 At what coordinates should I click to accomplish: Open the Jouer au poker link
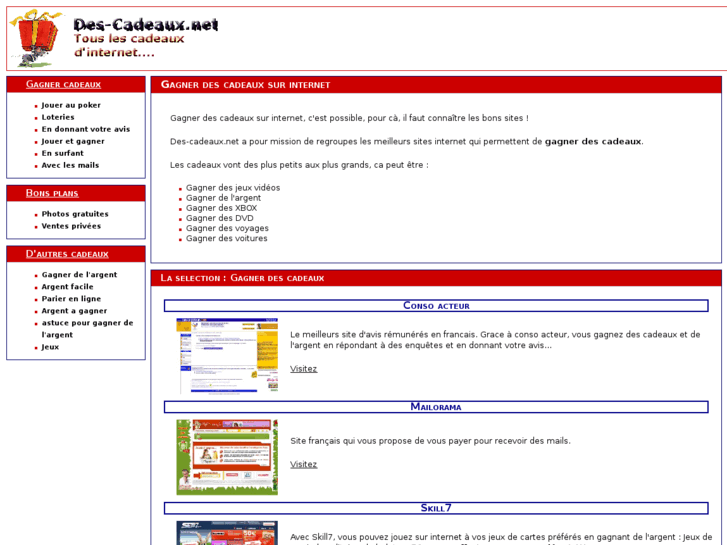tap(71, 105)
